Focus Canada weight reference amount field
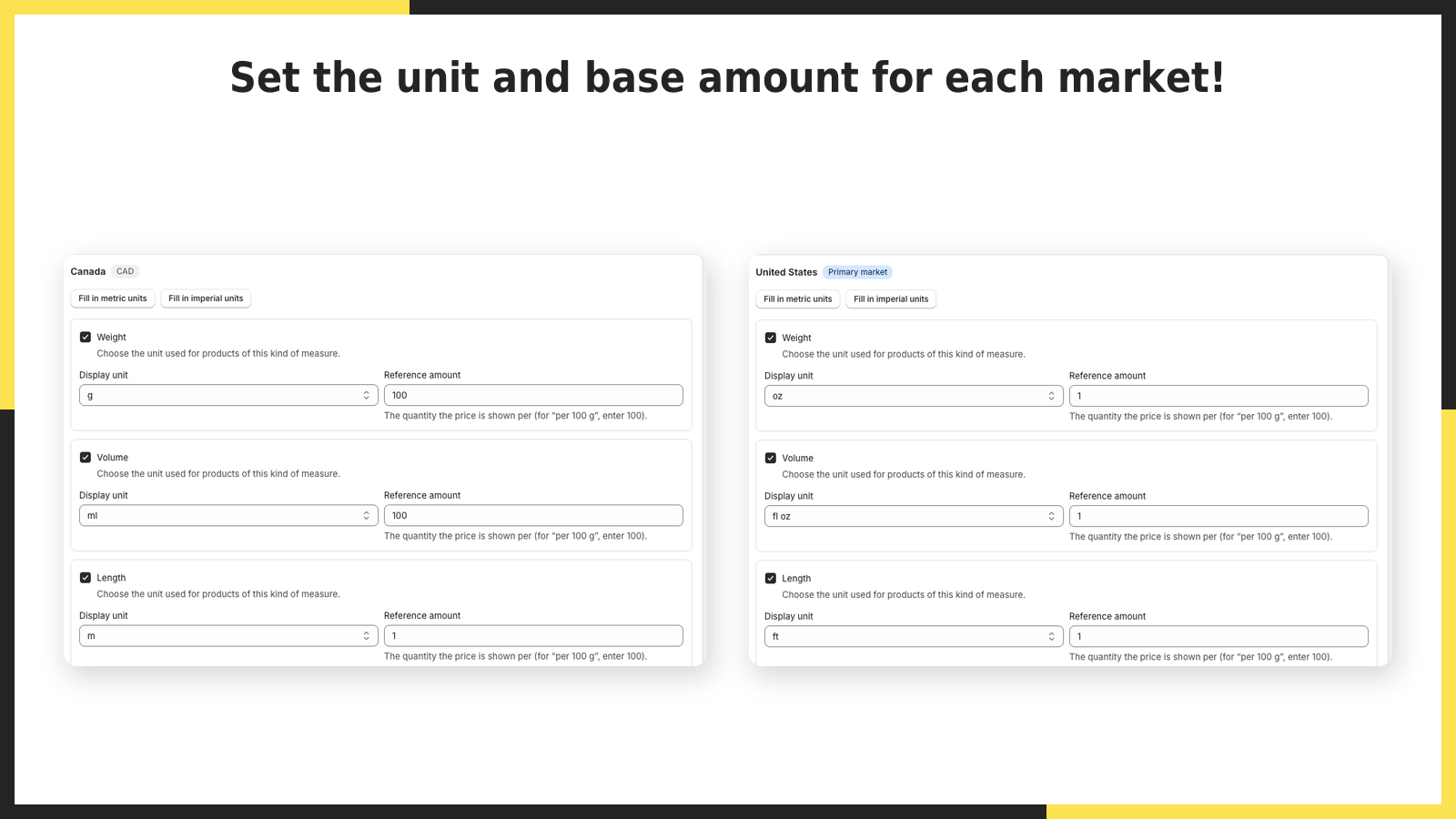This screenshot has width=1456, height=819. (533, 395)
